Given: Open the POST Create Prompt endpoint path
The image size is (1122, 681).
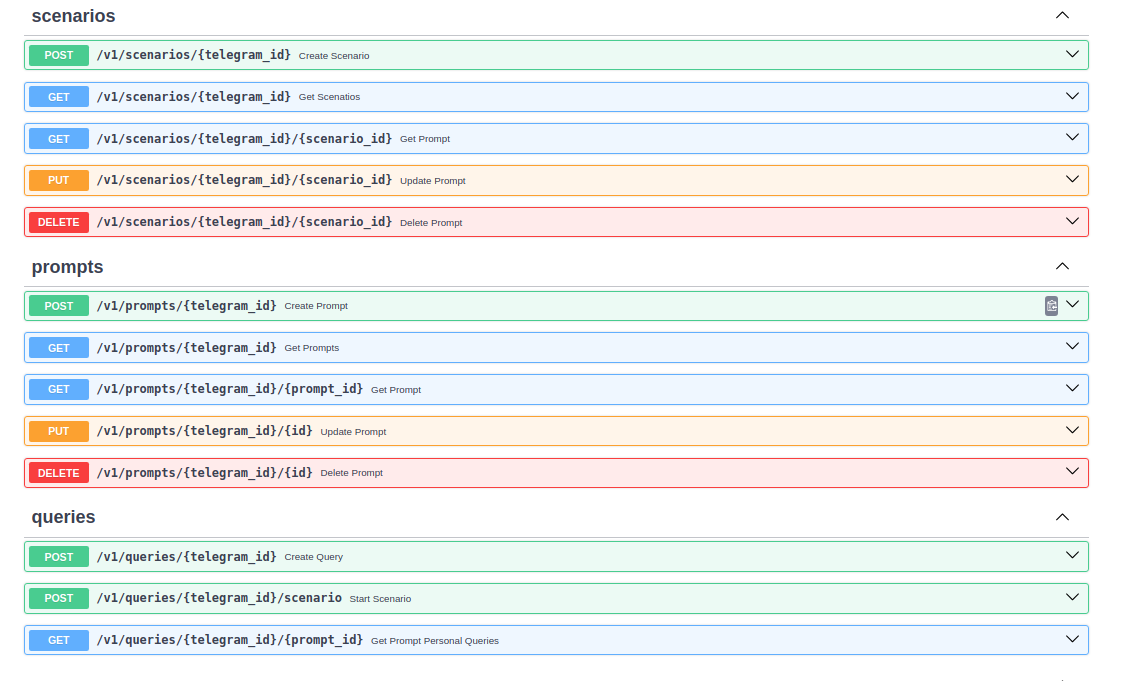Looking at the screenshot, I should pyautogui.click(x=186, y=306).
